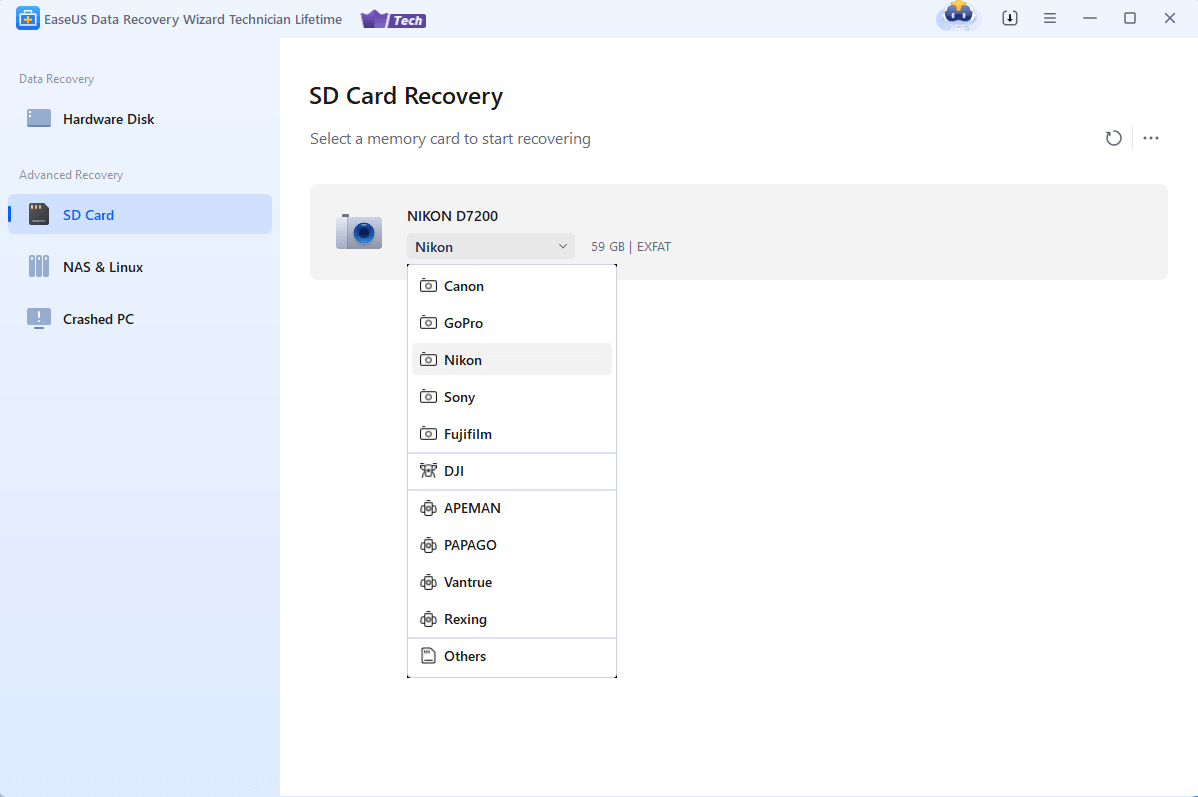Click the EaseUS app logo icon
Screen dimensions: 1198x797
tap(27, 18)
